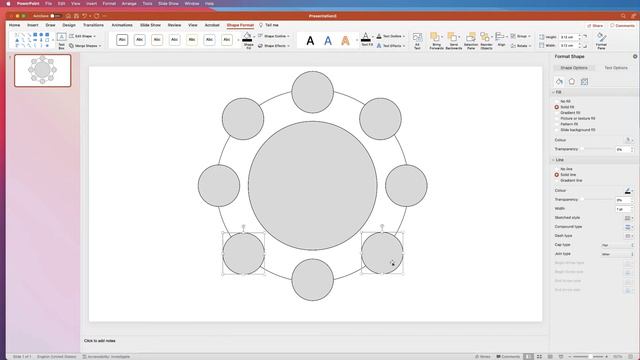The image size is (640, 360).
Task: Select the Solid fill radio button
Action: click(556, 107)
